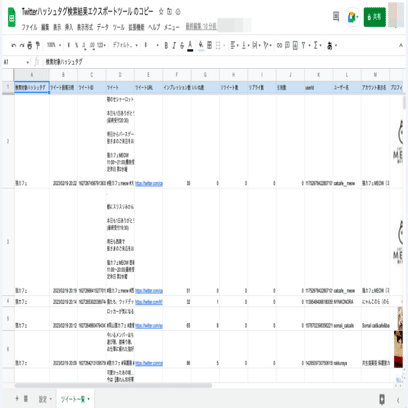Viewport: 408px width, 408px height.
Task: Redo the last undone action
Action: (x=22, y=45)
